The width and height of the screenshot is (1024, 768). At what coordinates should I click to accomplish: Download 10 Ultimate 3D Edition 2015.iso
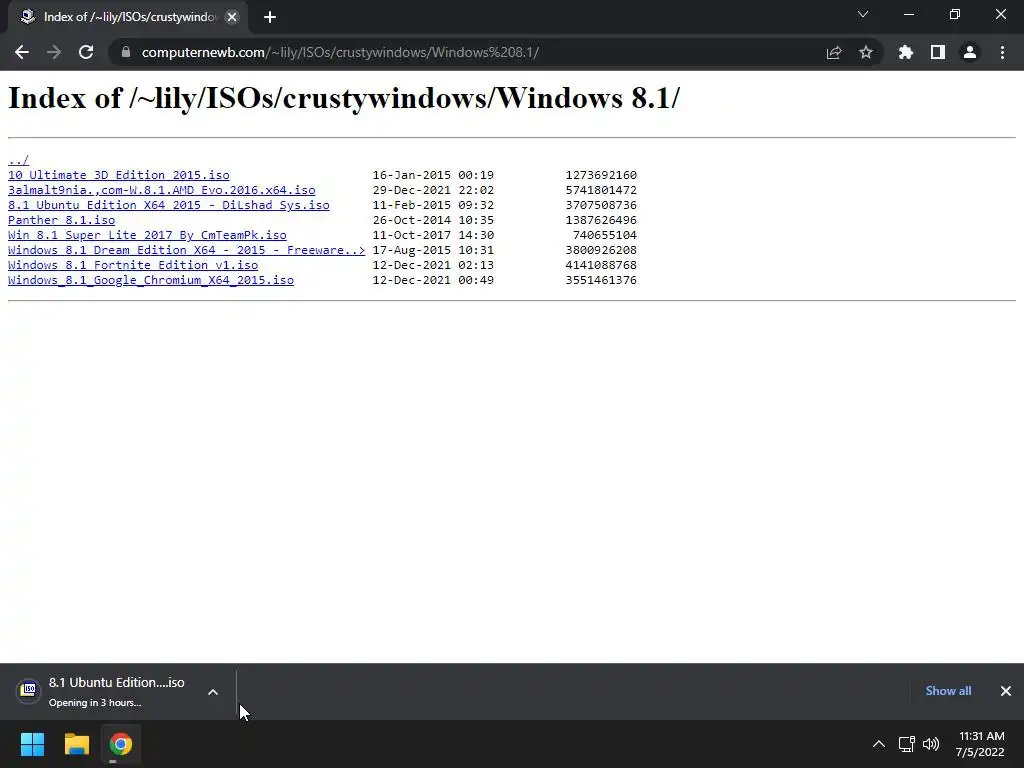(x=119, y=175)
